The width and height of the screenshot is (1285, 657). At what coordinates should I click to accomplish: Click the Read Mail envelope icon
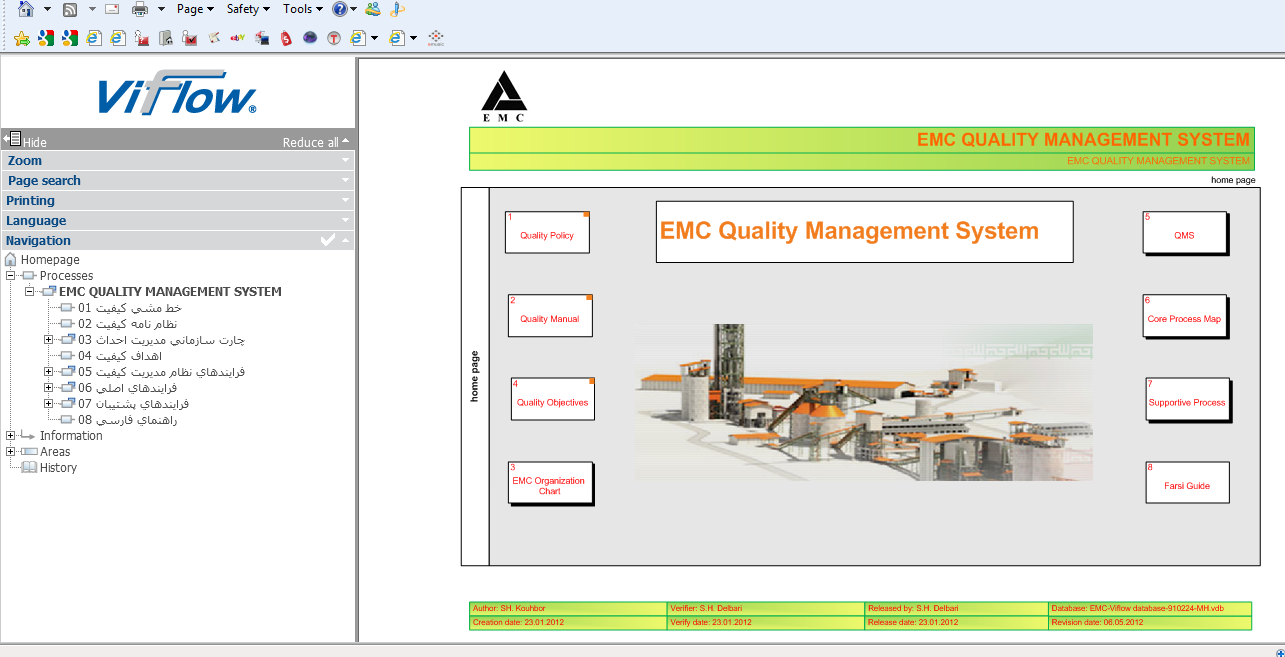(x=112, y=9)
